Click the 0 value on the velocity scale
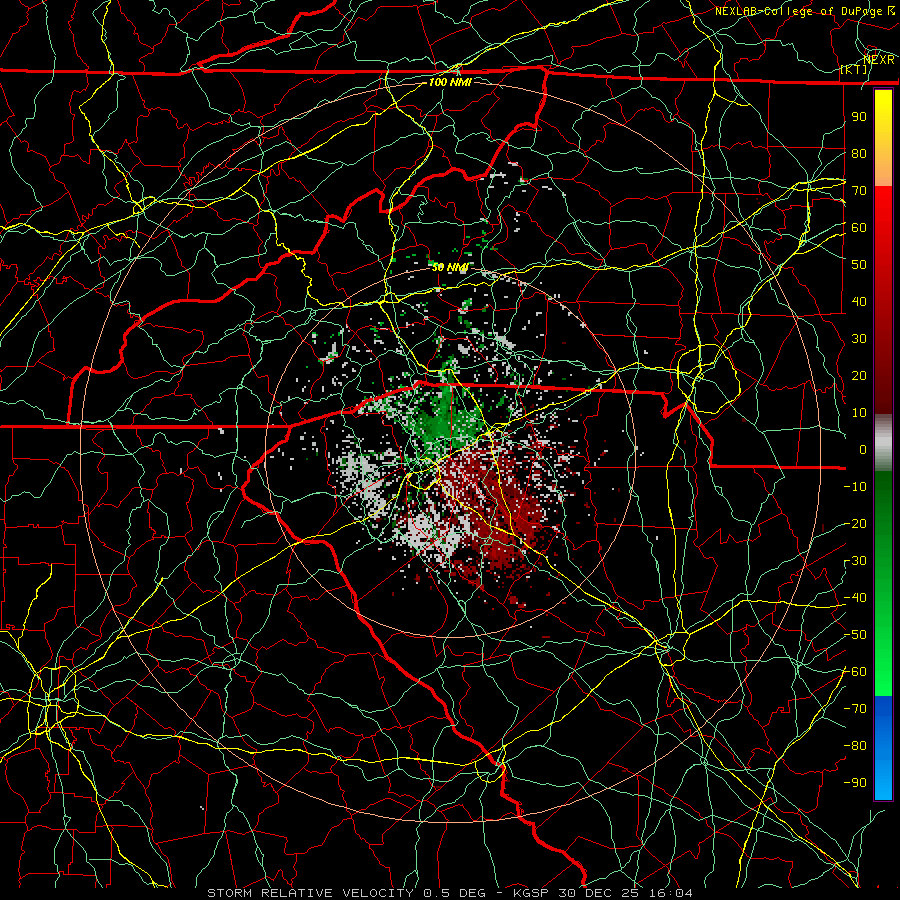The image size is (900, 900). 863,449
